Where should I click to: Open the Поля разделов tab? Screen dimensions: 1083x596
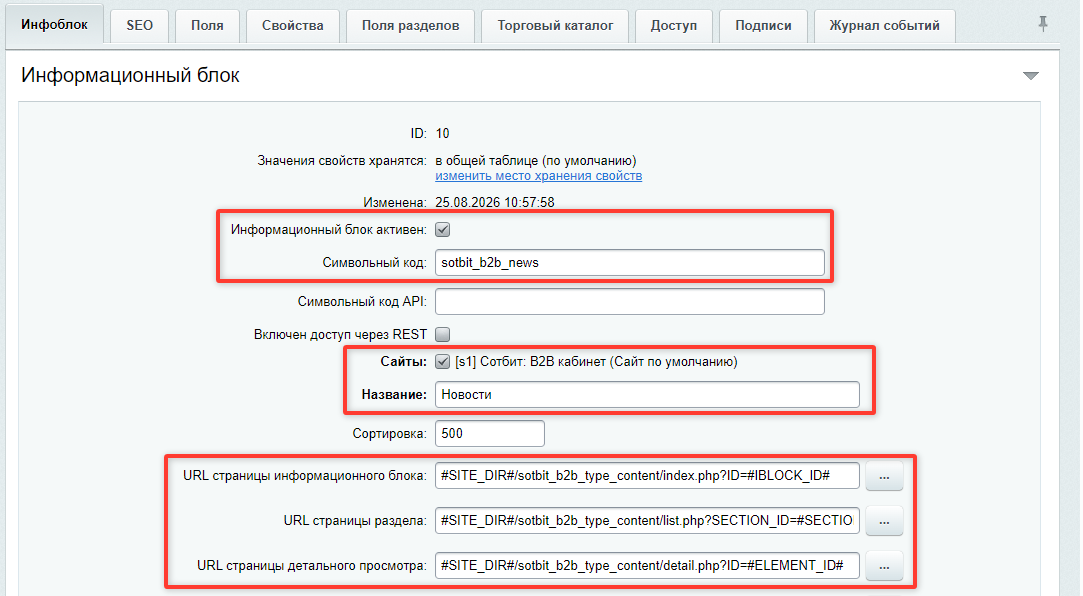click(x=410, y=26)
